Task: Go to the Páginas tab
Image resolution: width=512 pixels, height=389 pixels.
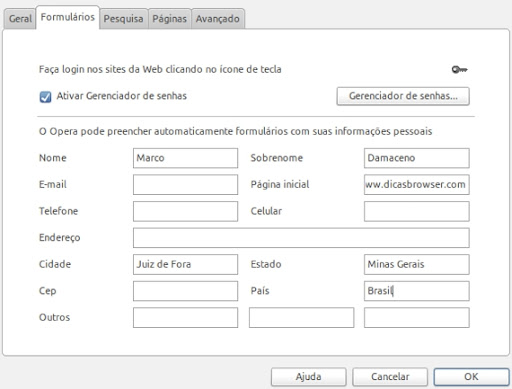Action: click(169, 19)
